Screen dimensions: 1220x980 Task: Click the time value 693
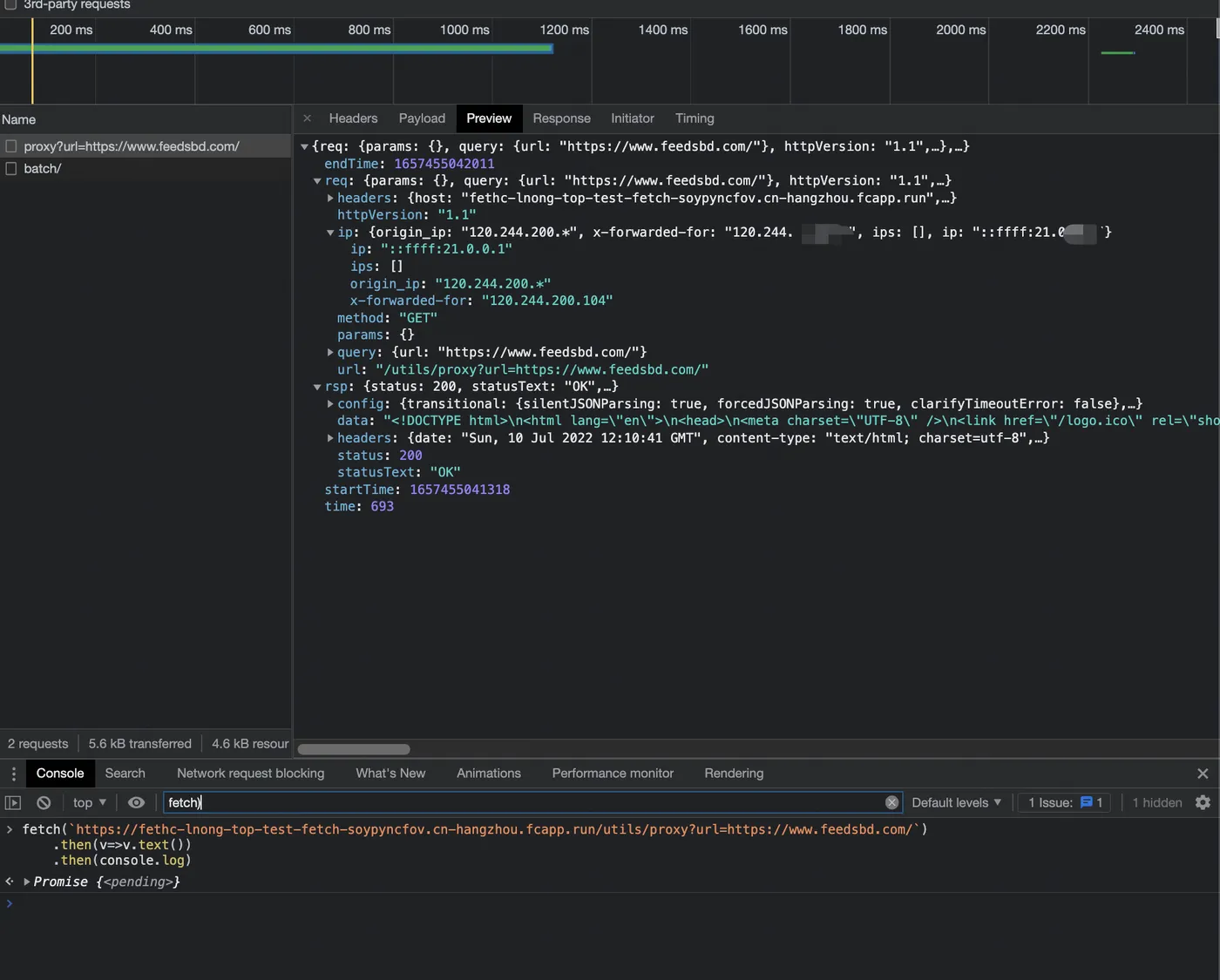383,507
